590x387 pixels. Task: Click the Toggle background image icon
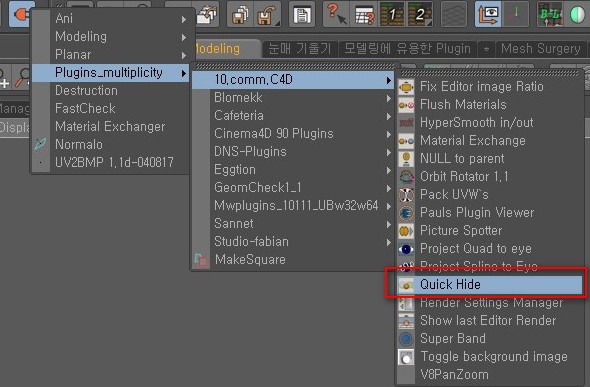coord(406,357)
